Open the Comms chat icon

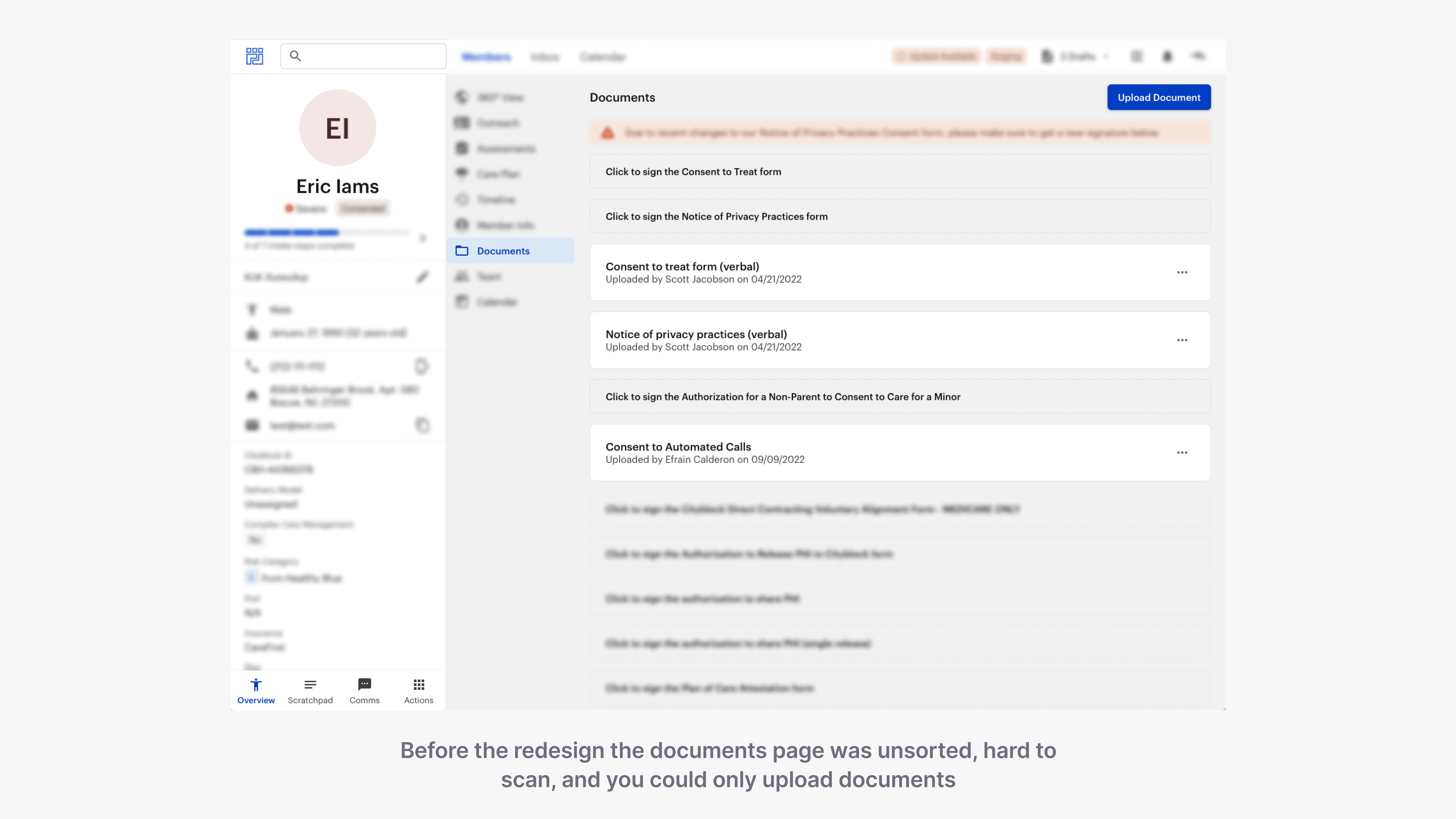pos(364,685)
